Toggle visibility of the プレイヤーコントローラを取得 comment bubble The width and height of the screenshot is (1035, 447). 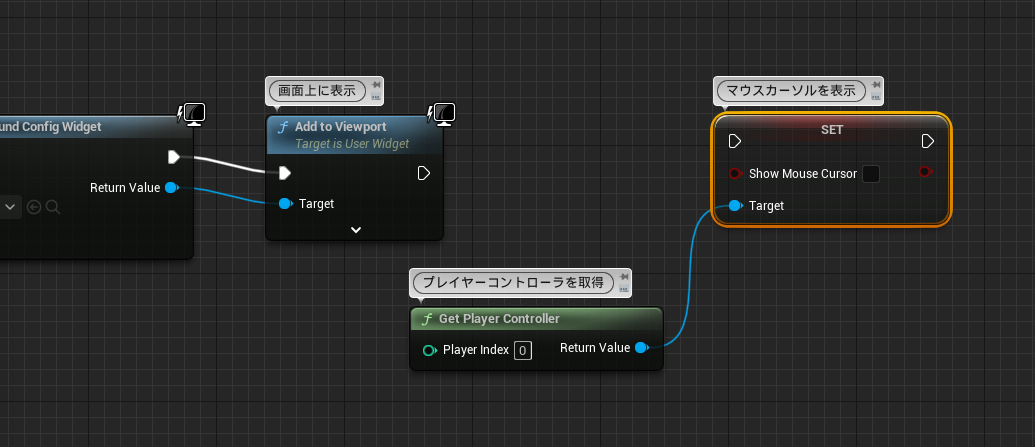[624, 289]
